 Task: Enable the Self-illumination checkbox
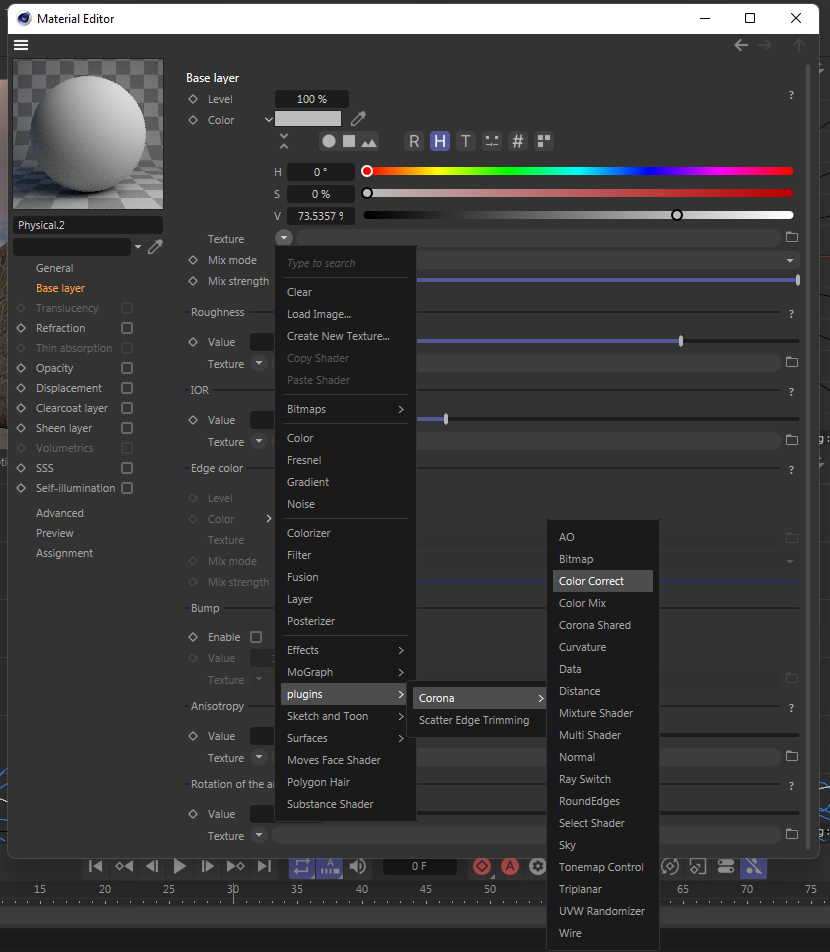127,488
